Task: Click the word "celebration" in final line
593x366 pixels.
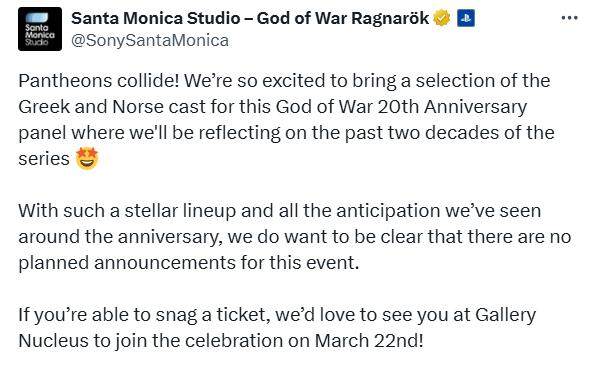Action: (x=234, y=341)
